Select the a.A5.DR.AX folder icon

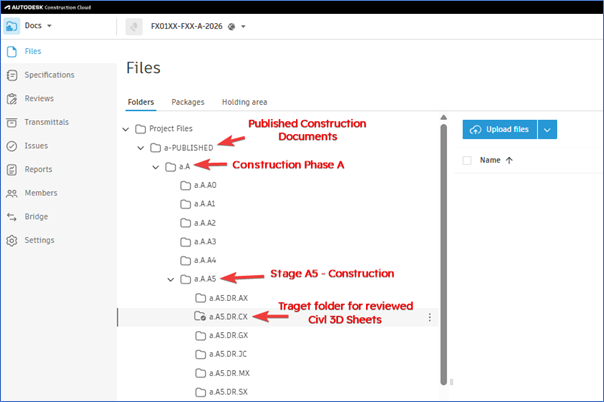[x=200, y=298]
